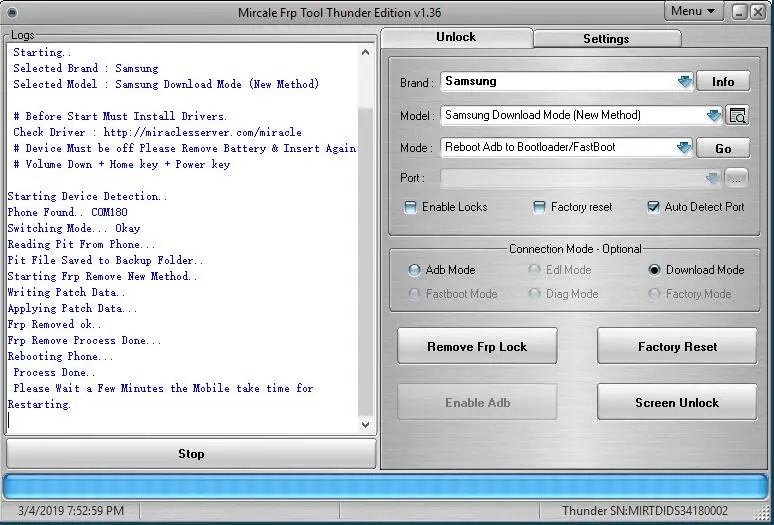Open Reboot Adb to Bootloader mode combo
The width and height of the screenshot is (774, 525).
567,148
